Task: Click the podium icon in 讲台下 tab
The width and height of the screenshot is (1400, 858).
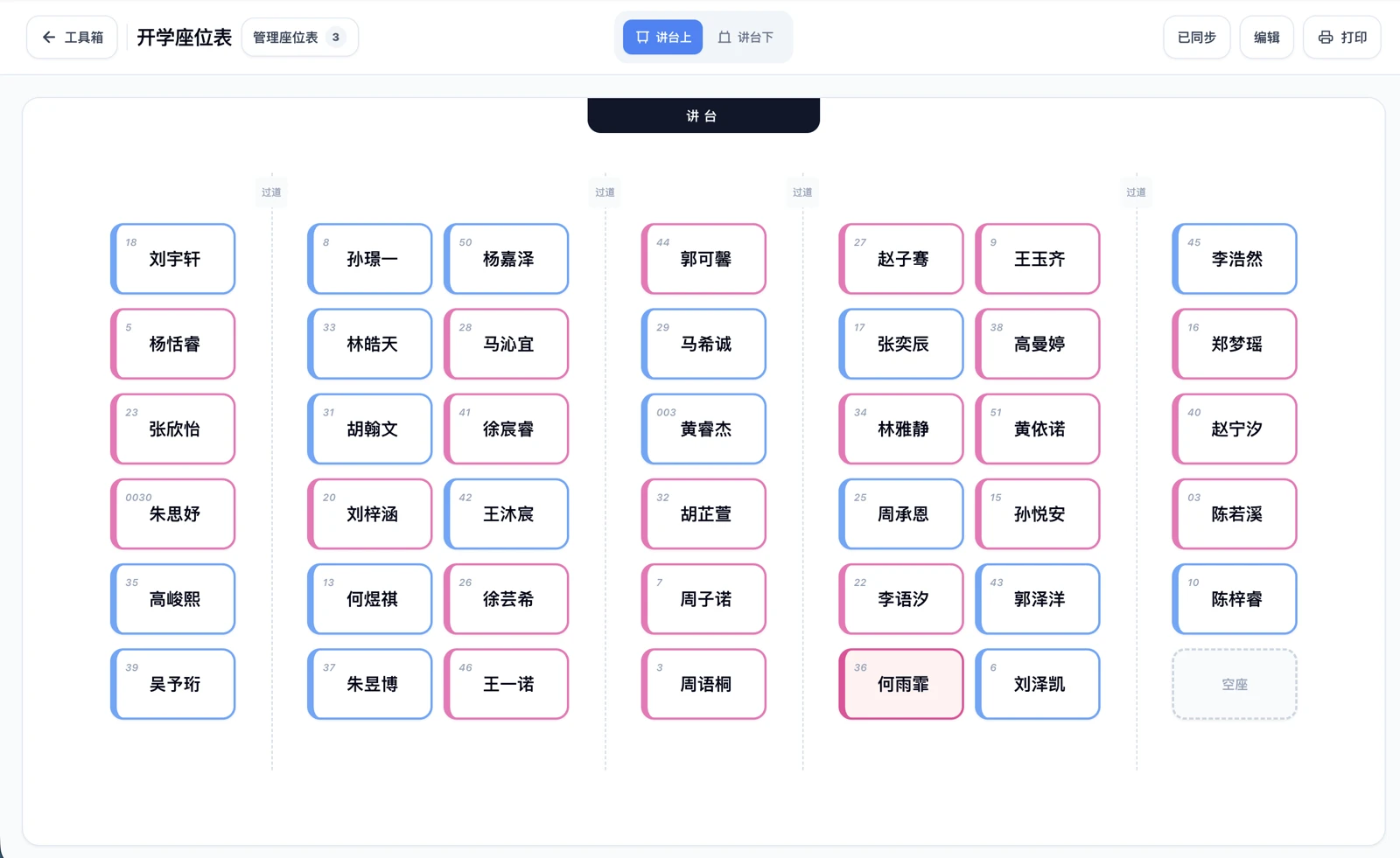Action: point(724,38)
